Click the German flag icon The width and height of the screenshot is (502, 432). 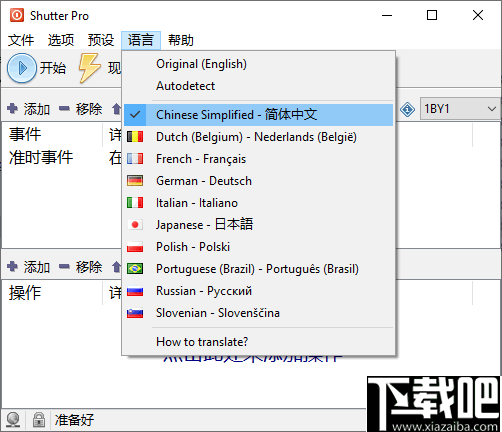135,181
